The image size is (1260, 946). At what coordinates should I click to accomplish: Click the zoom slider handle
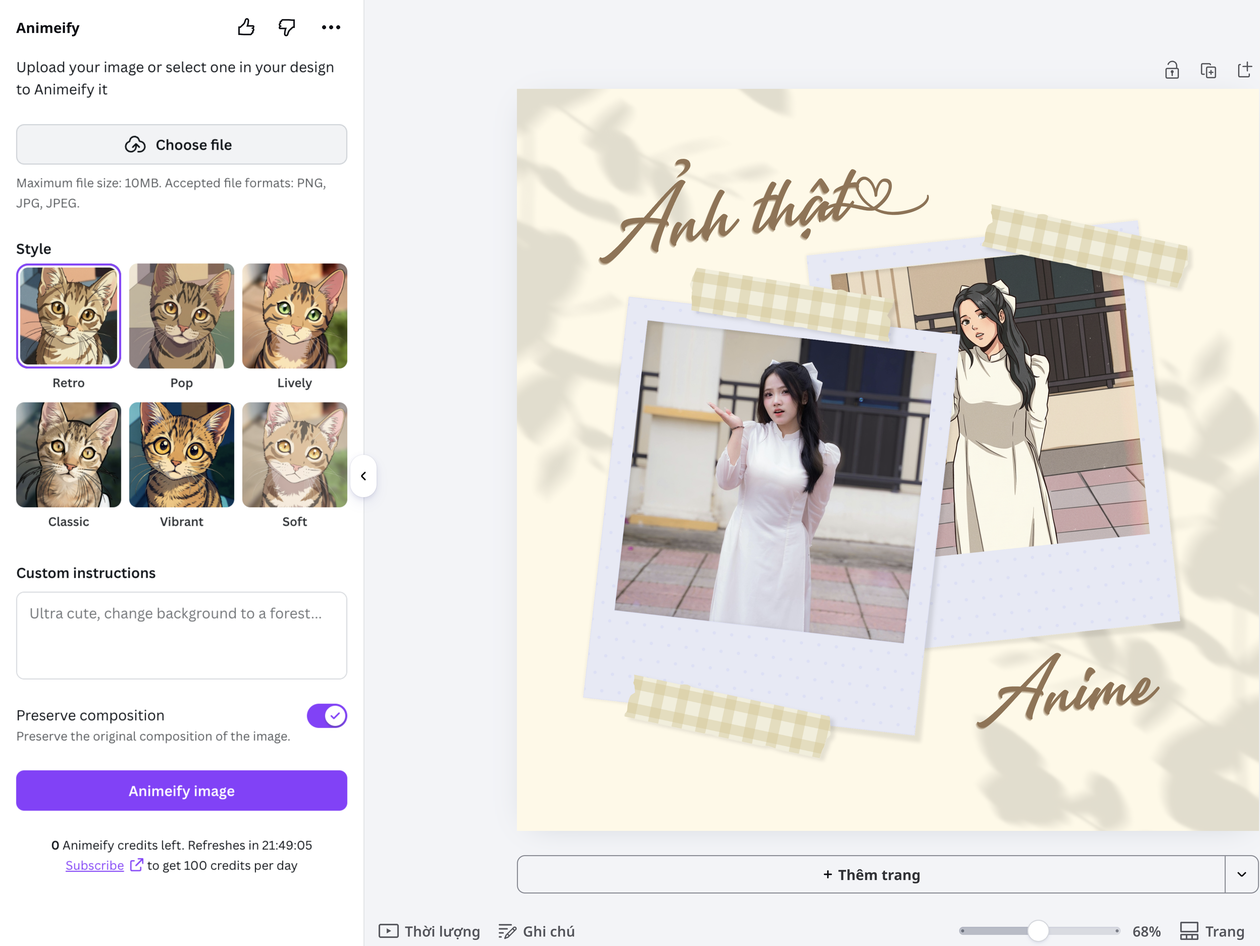[1038, 931]
